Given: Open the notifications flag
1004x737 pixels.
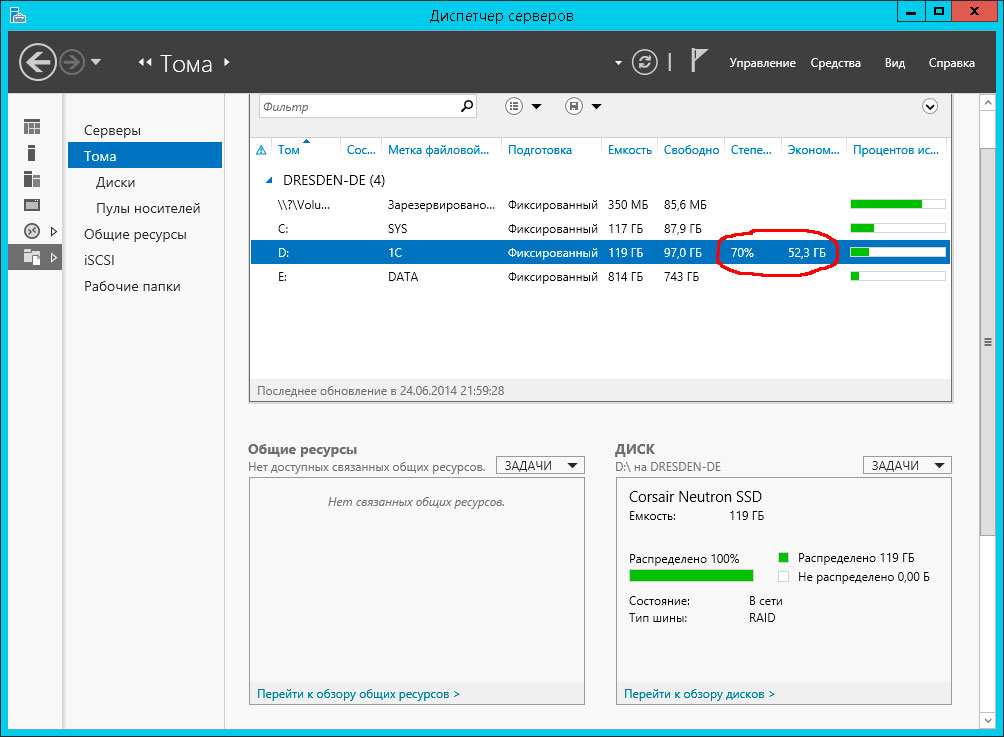Looking at the screenshot, I should (700, 62).
